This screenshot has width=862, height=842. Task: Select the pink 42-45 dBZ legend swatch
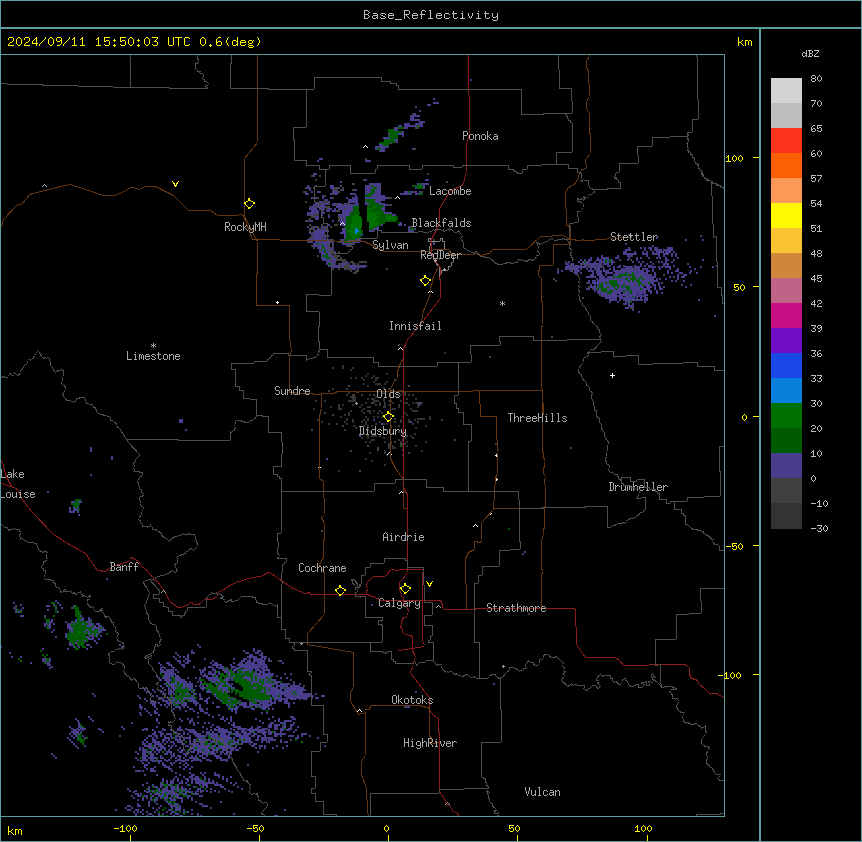click(786, 290)
